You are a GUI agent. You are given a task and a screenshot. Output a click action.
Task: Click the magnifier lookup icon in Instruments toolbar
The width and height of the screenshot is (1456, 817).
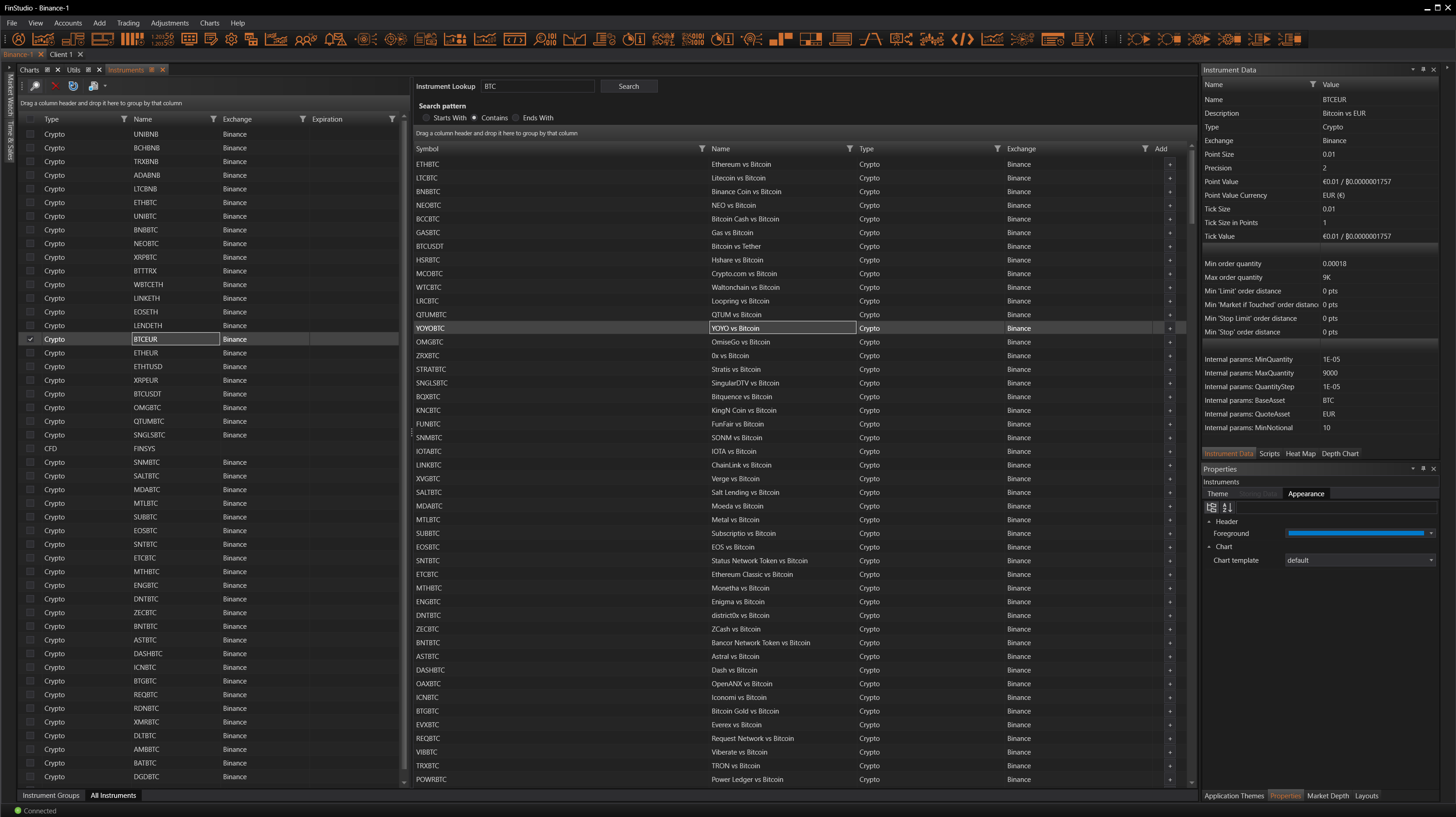pyautogui.click(x=35, y=86)
